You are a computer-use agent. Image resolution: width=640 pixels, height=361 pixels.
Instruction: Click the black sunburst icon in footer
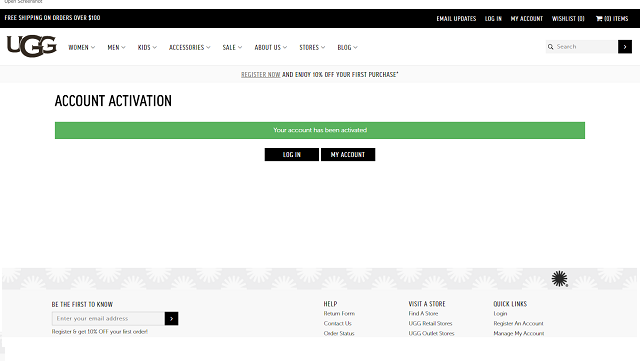tap(559, 279)
